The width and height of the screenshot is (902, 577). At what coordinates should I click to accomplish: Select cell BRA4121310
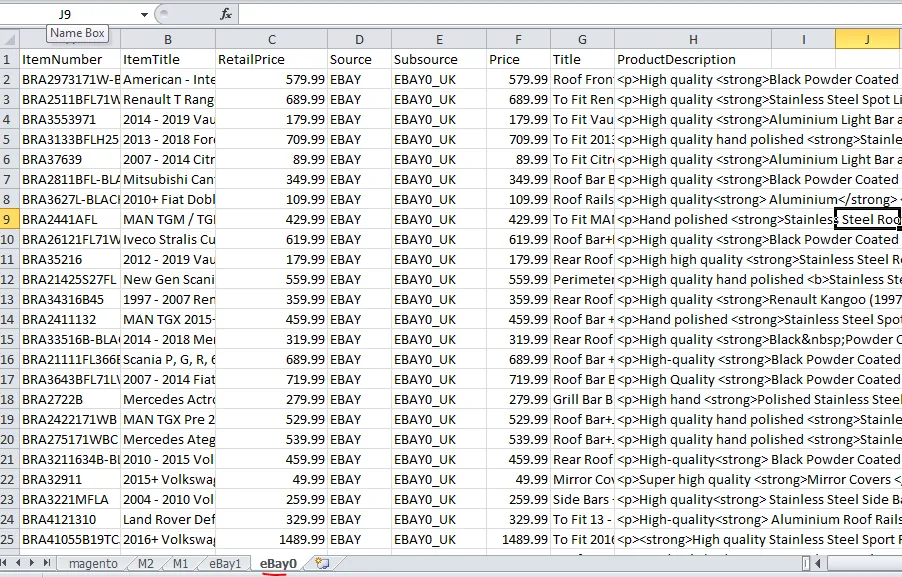(x=70, y=519)
